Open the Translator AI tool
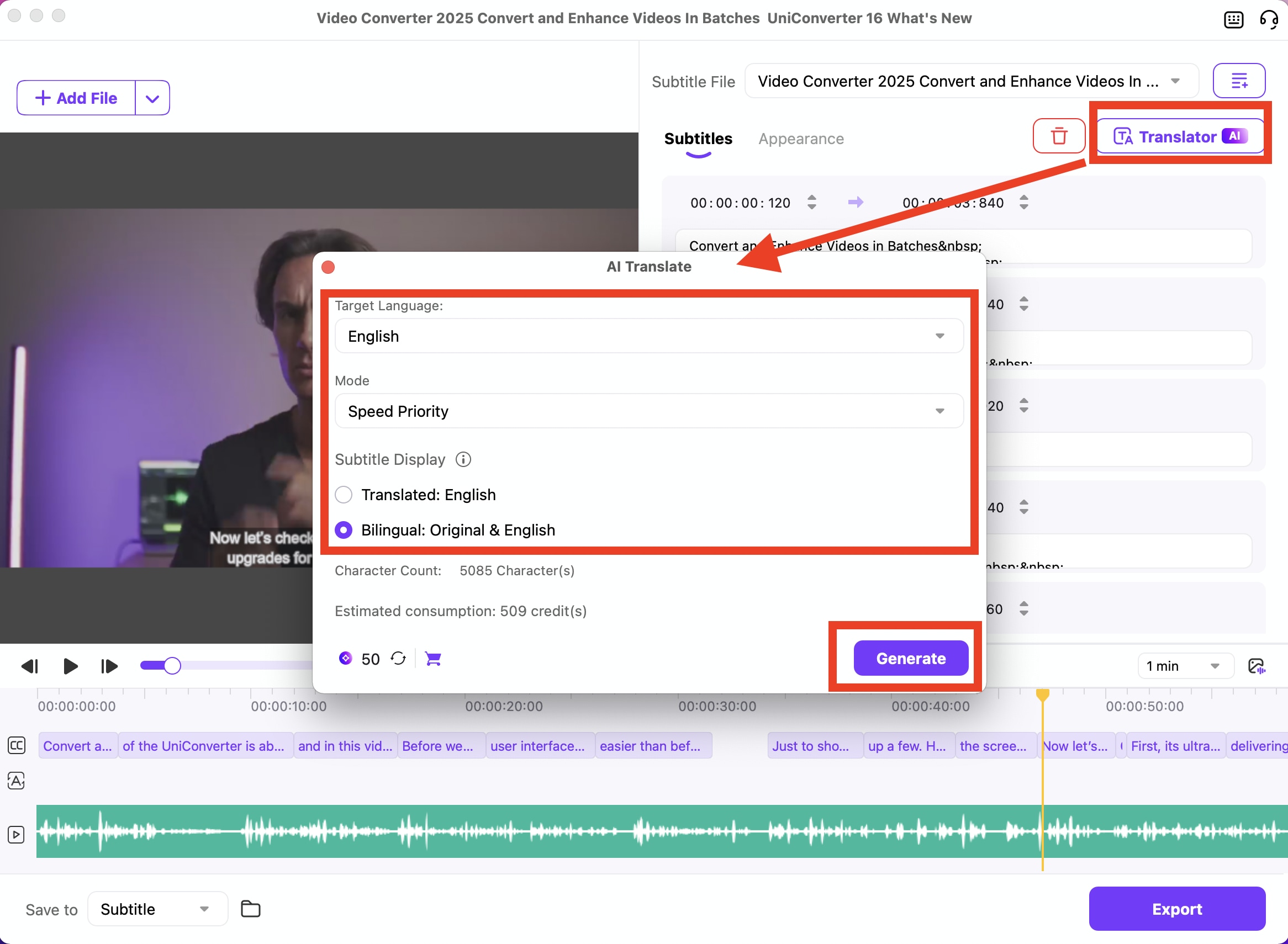The image size is (1288, 944). 1179,136
